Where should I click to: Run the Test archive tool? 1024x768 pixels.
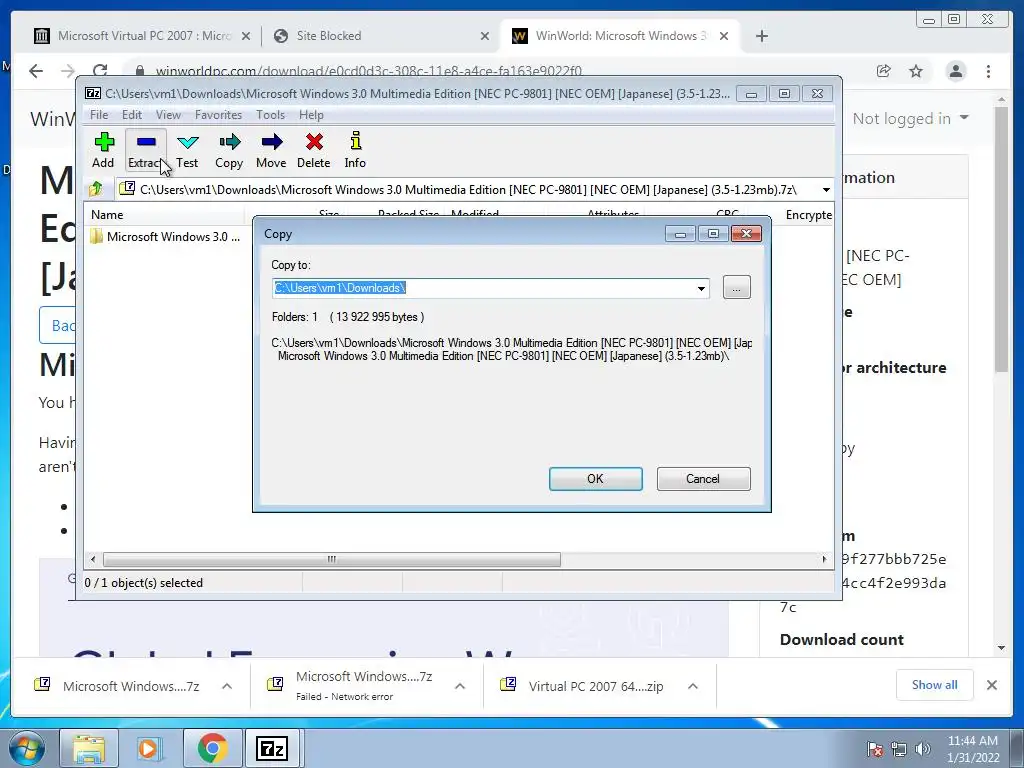click(x=187, y=150)
